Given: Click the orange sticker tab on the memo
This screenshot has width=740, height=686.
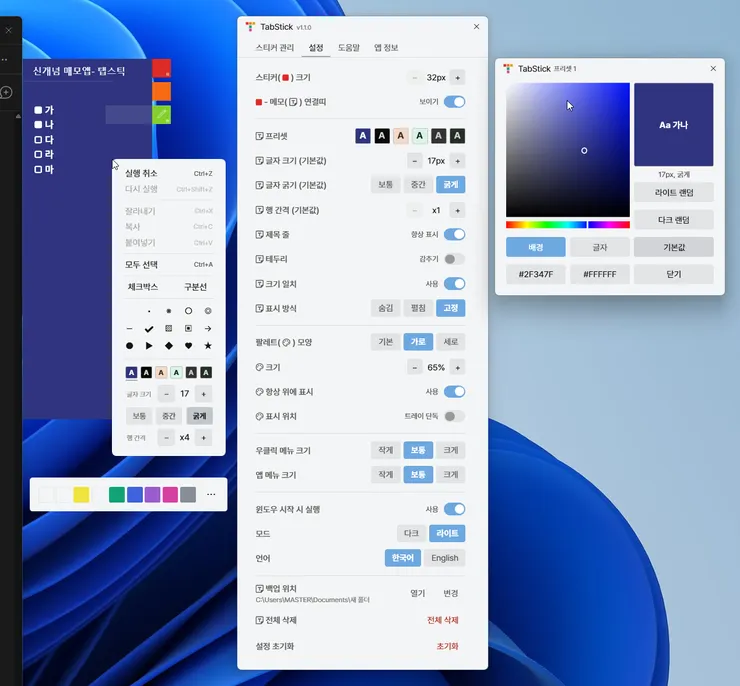Looking at the screenshot, I should [x=161, y=91].
